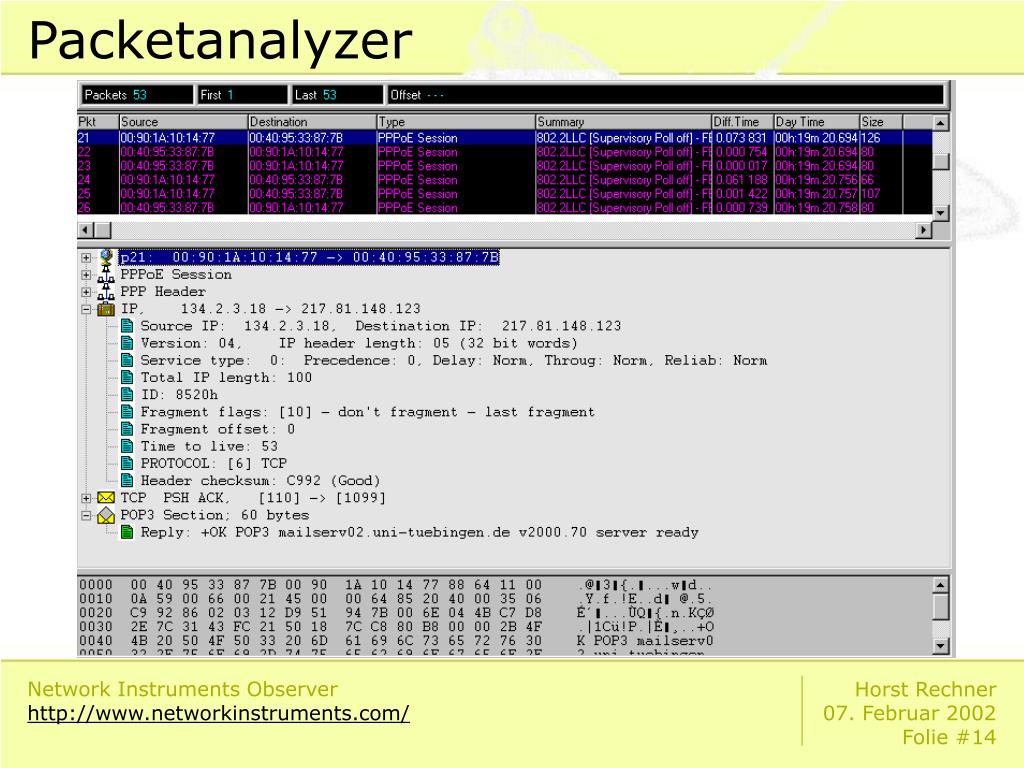Sort packets by the Pkt column header

click(97, 122)
